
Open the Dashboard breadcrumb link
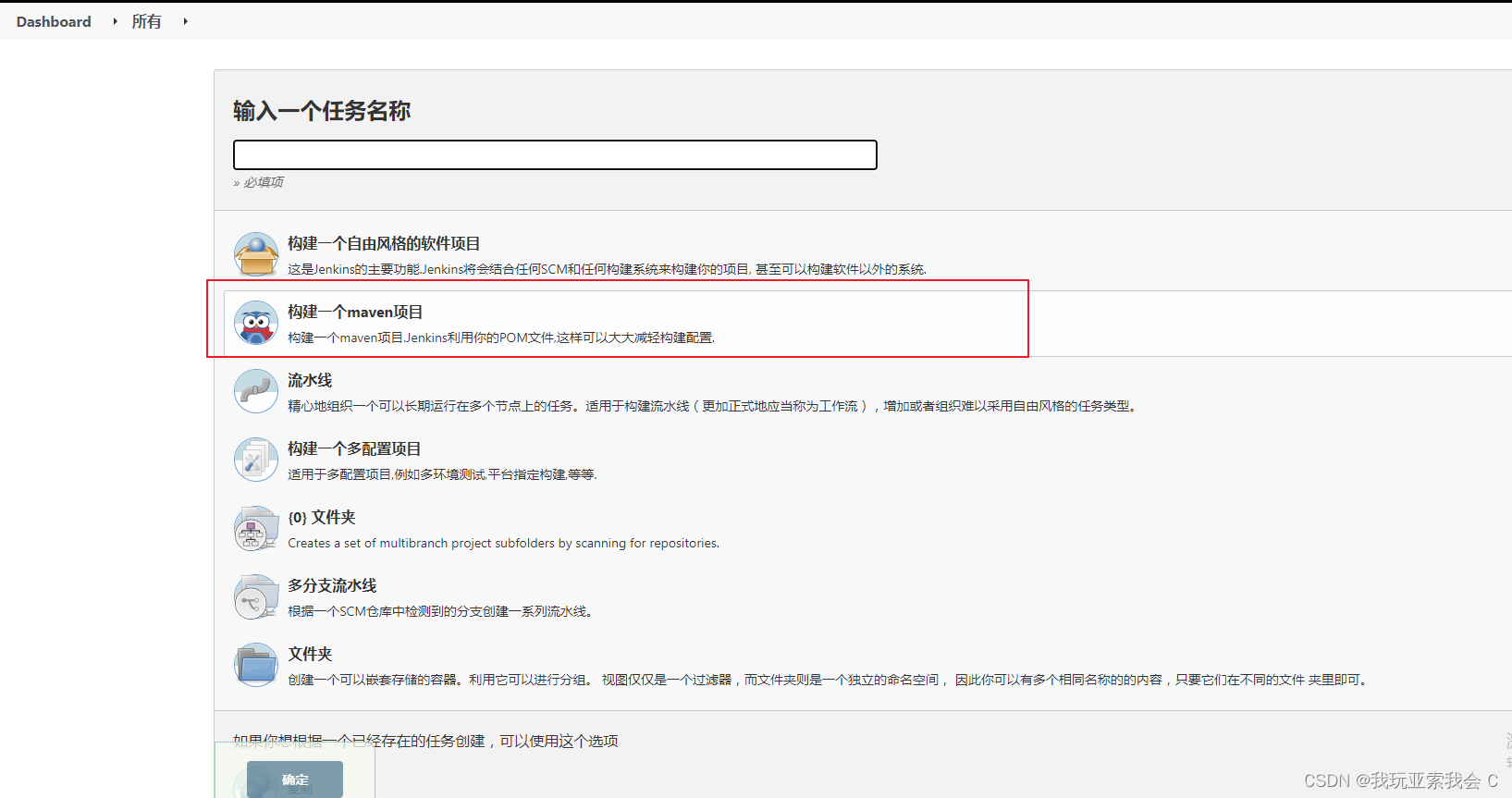[x=54, y=21]
